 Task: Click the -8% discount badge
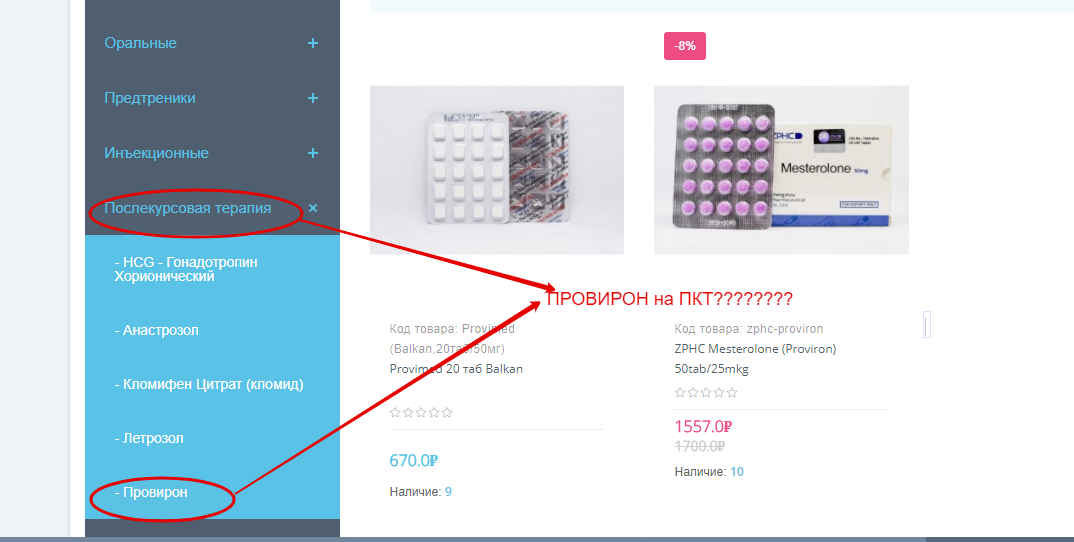click(x=684, y=46)
